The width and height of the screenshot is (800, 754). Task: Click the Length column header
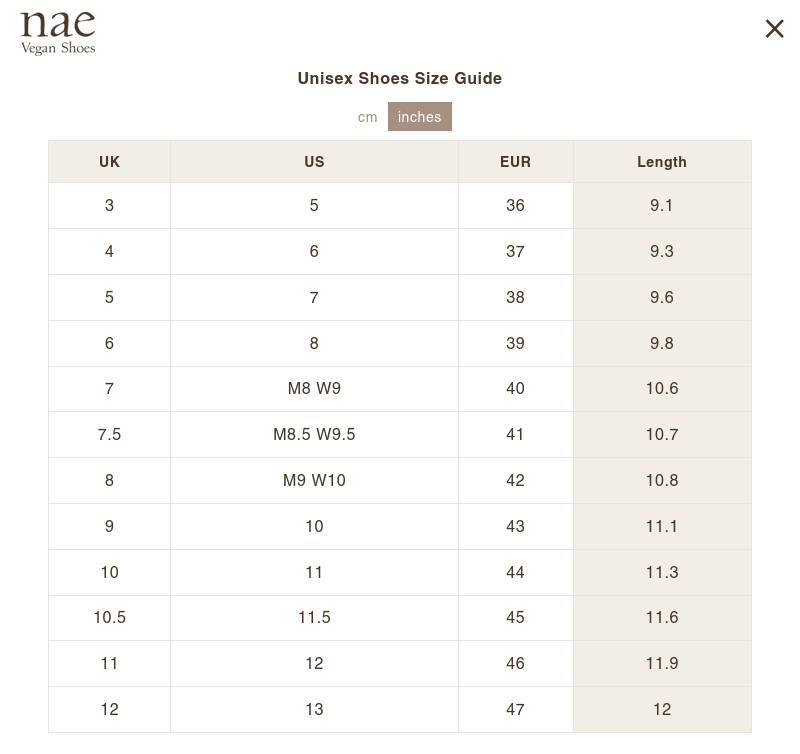pyautogui.click(x=662, y=162)
